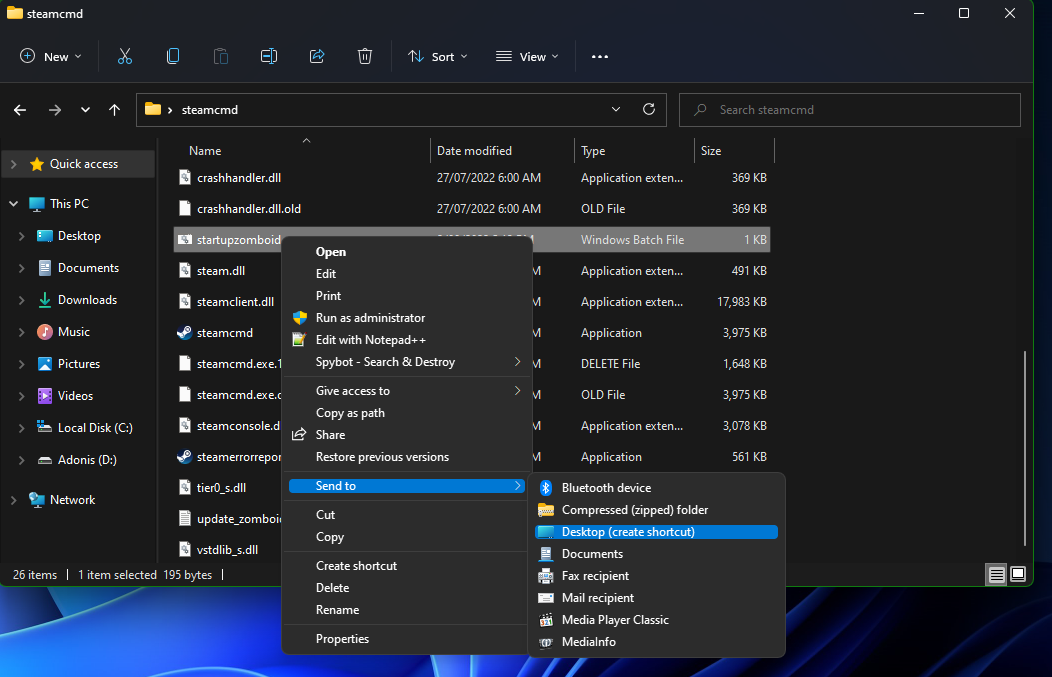Click the Cut scissors icon in toolbar
Screen dimensions: 1052x677
(x=125, y=57)
